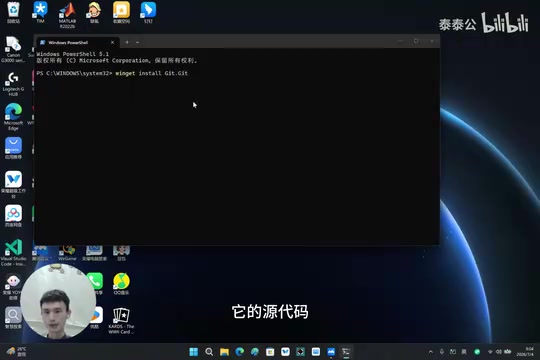Click the green circular tray icon
Viewport: 540px width, 360px height.
pyautogui.click(x=477, y=352)
